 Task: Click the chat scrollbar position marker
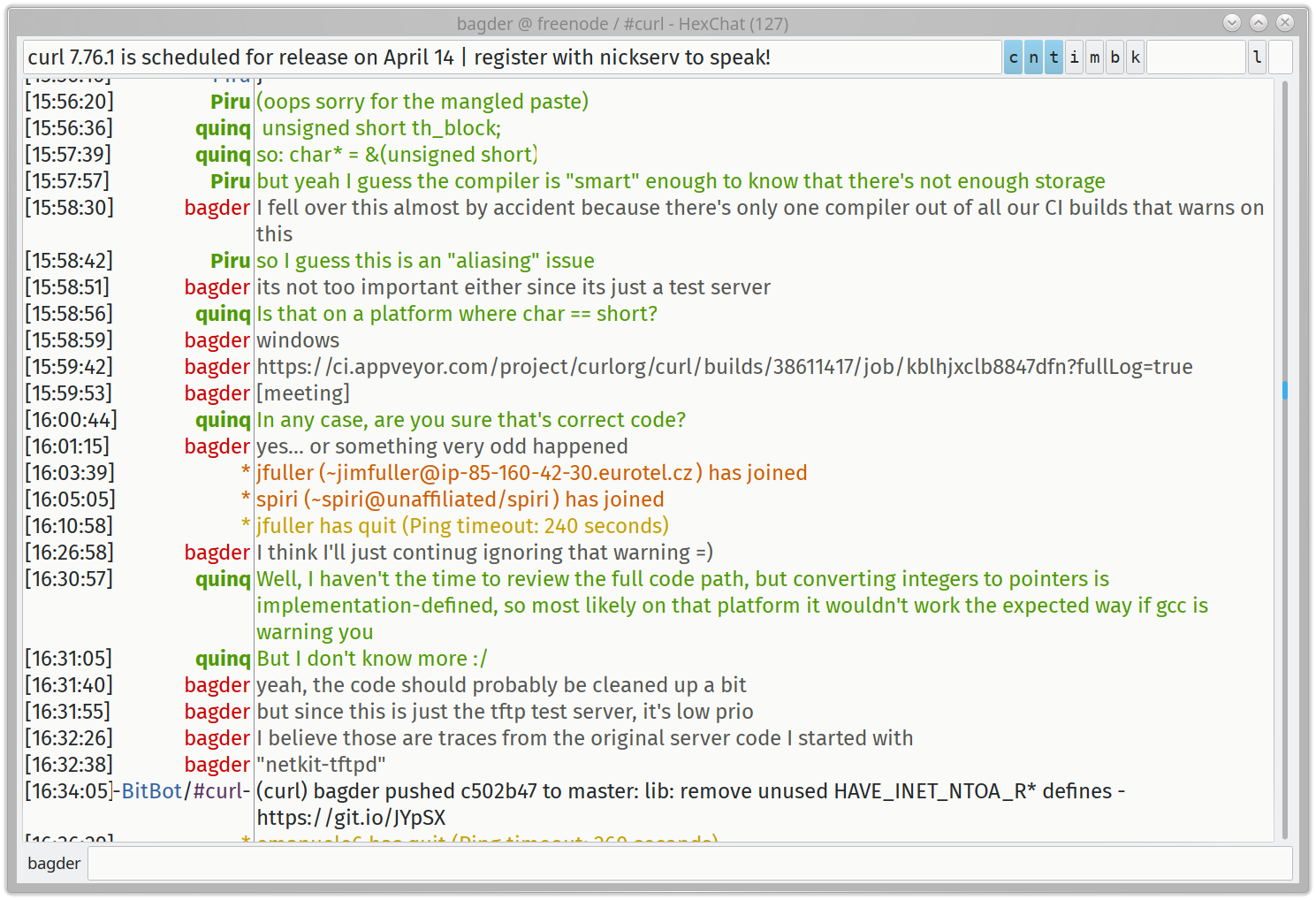(x=1284, y=390)
